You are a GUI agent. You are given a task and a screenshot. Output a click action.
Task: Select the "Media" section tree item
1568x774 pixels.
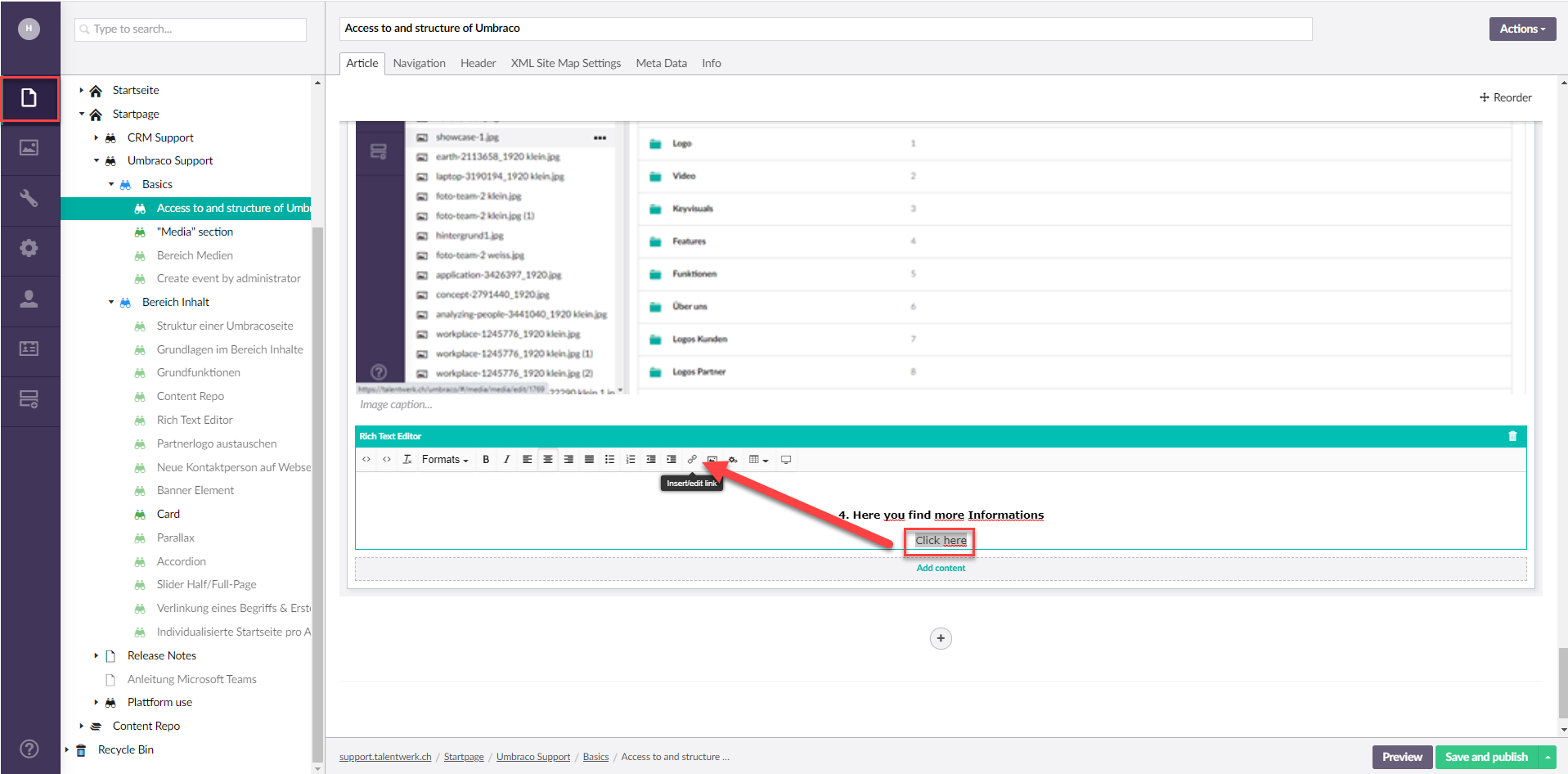click(195, 232)
